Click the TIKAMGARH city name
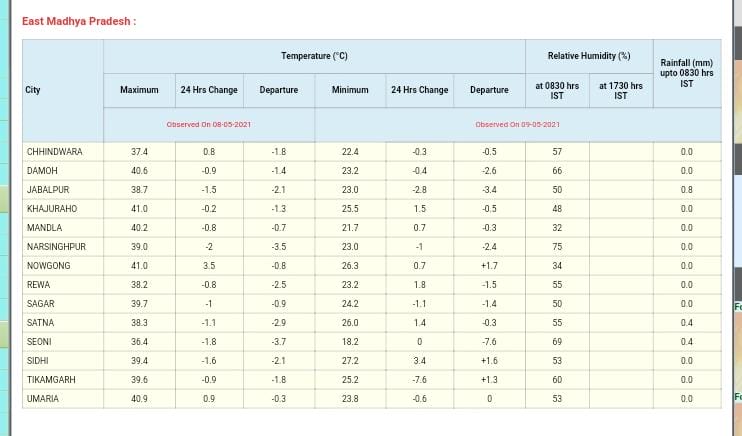The width and height of the screenshot is (742, 436). 51,380
